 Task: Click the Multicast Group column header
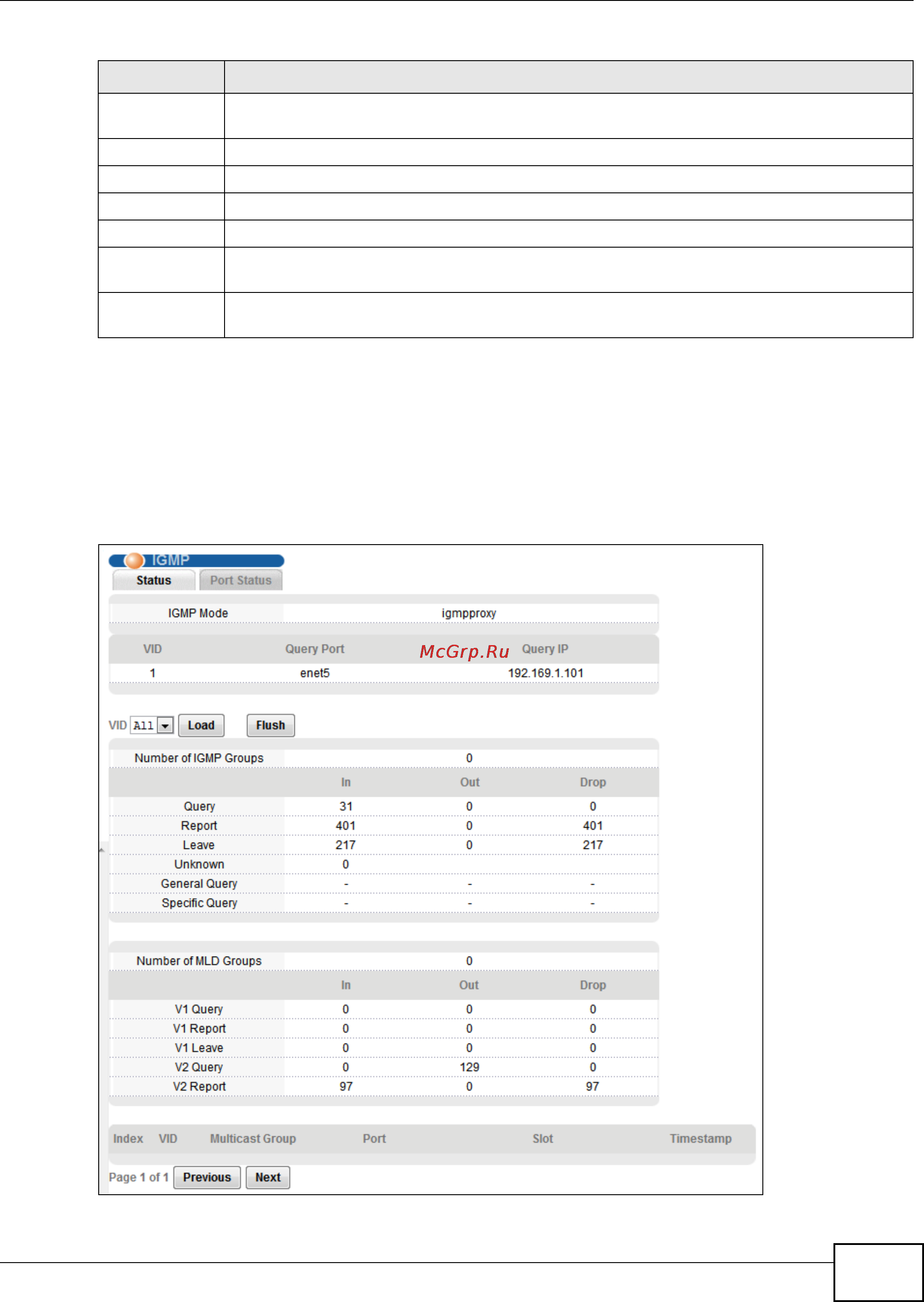pyautogui.click(x=253, y=1138)
